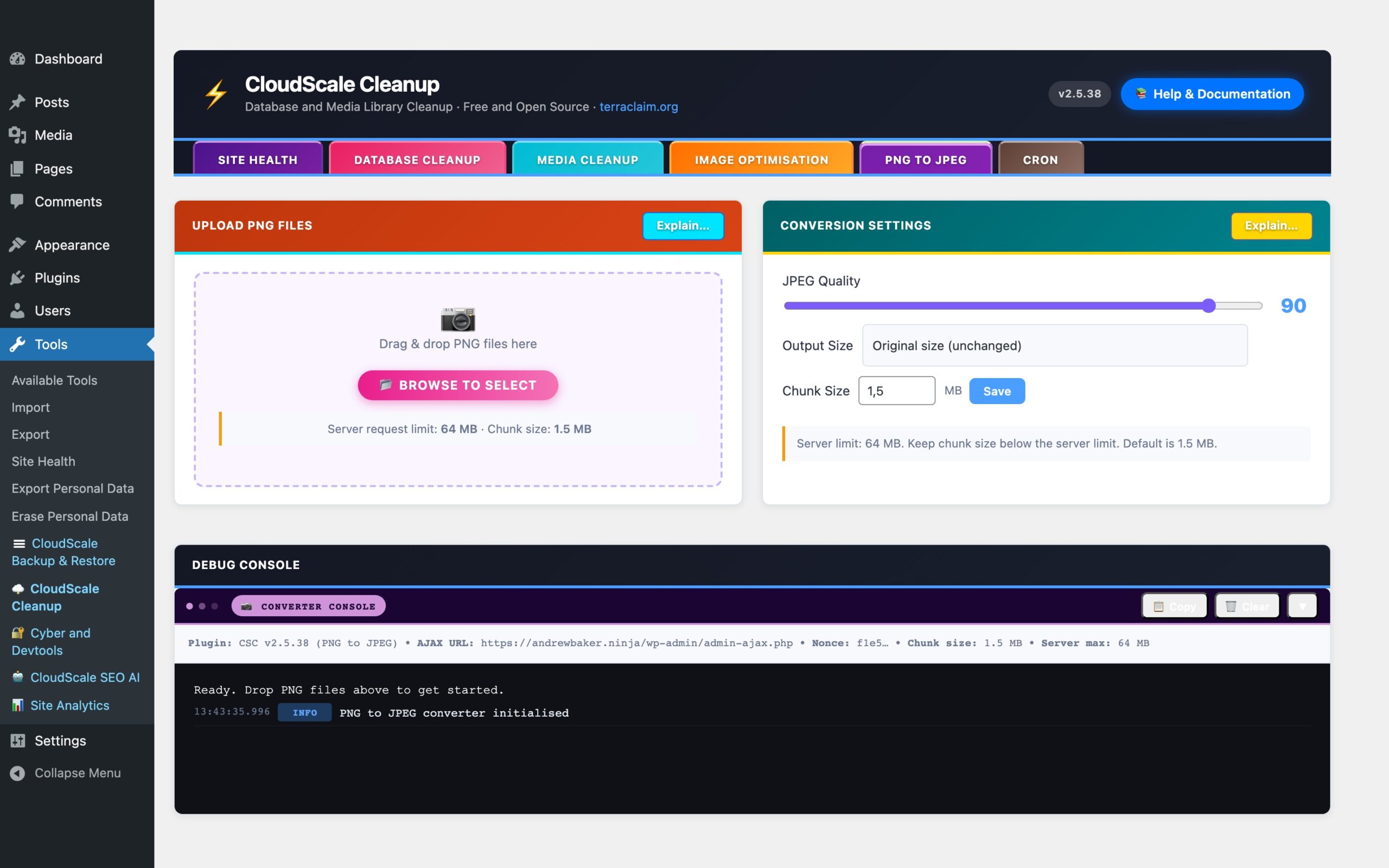Click the Settings sliders icon
1389x868 pixels.
(17, 740)
